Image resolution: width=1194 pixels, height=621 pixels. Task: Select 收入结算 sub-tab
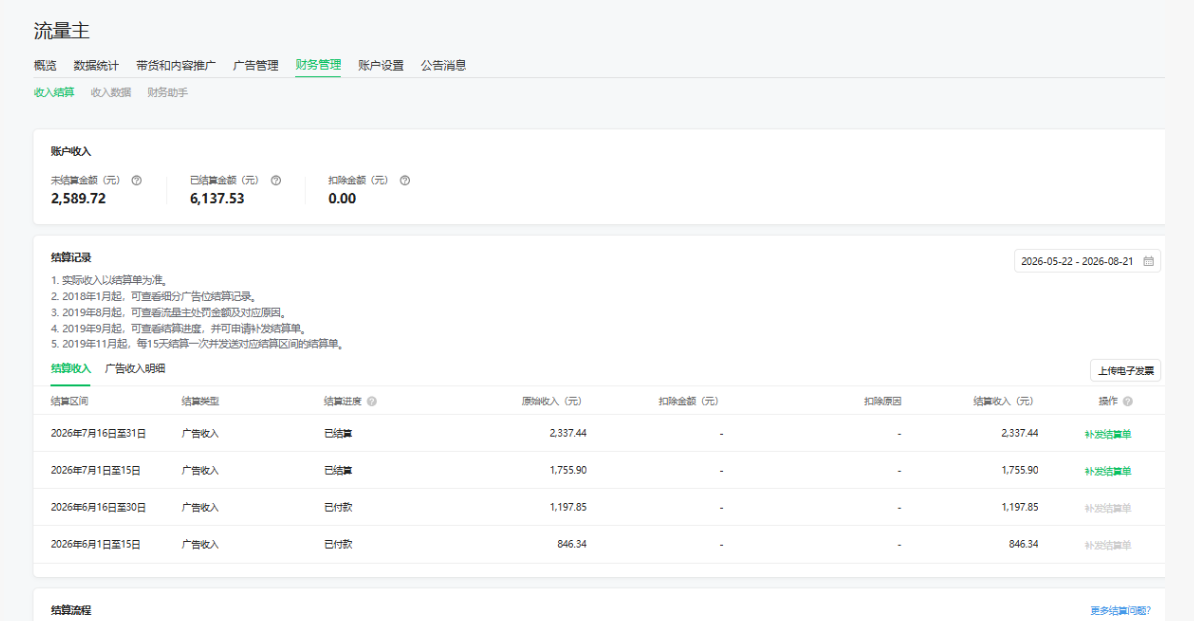(54, 92)
